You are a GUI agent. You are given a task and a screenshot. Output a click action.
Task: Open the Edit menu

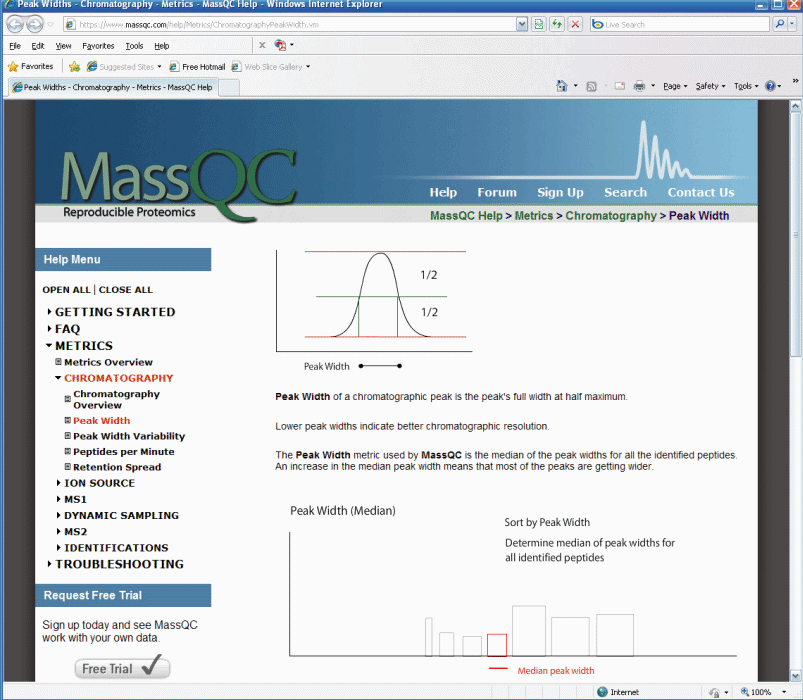click(38, 46)
